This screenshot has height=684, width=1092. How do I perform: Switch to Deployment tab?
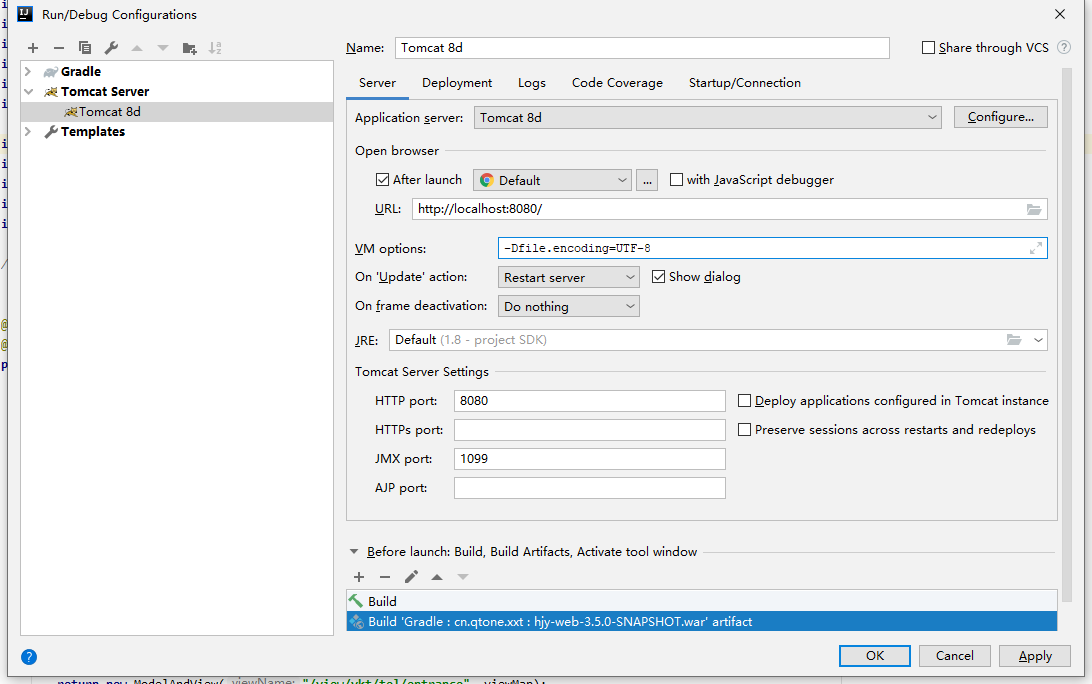[x=457, y=83]
